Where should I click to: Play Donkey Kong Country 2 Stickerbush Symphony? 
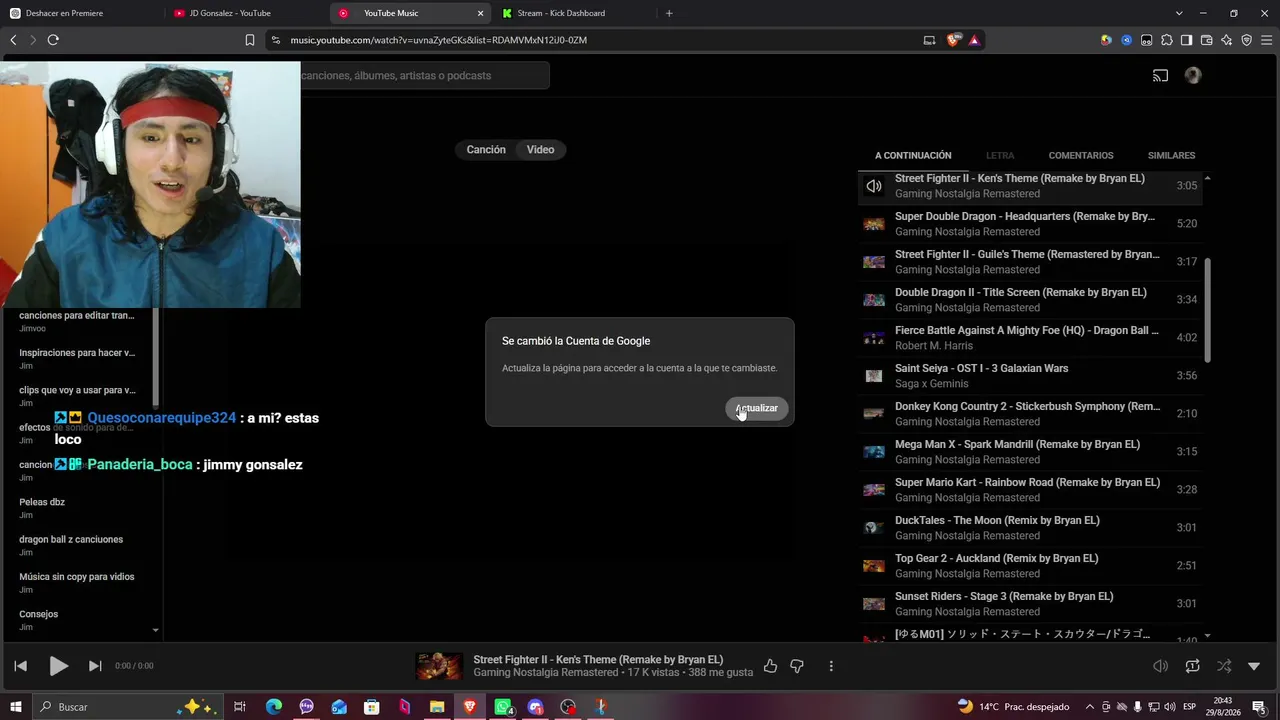1030,414
